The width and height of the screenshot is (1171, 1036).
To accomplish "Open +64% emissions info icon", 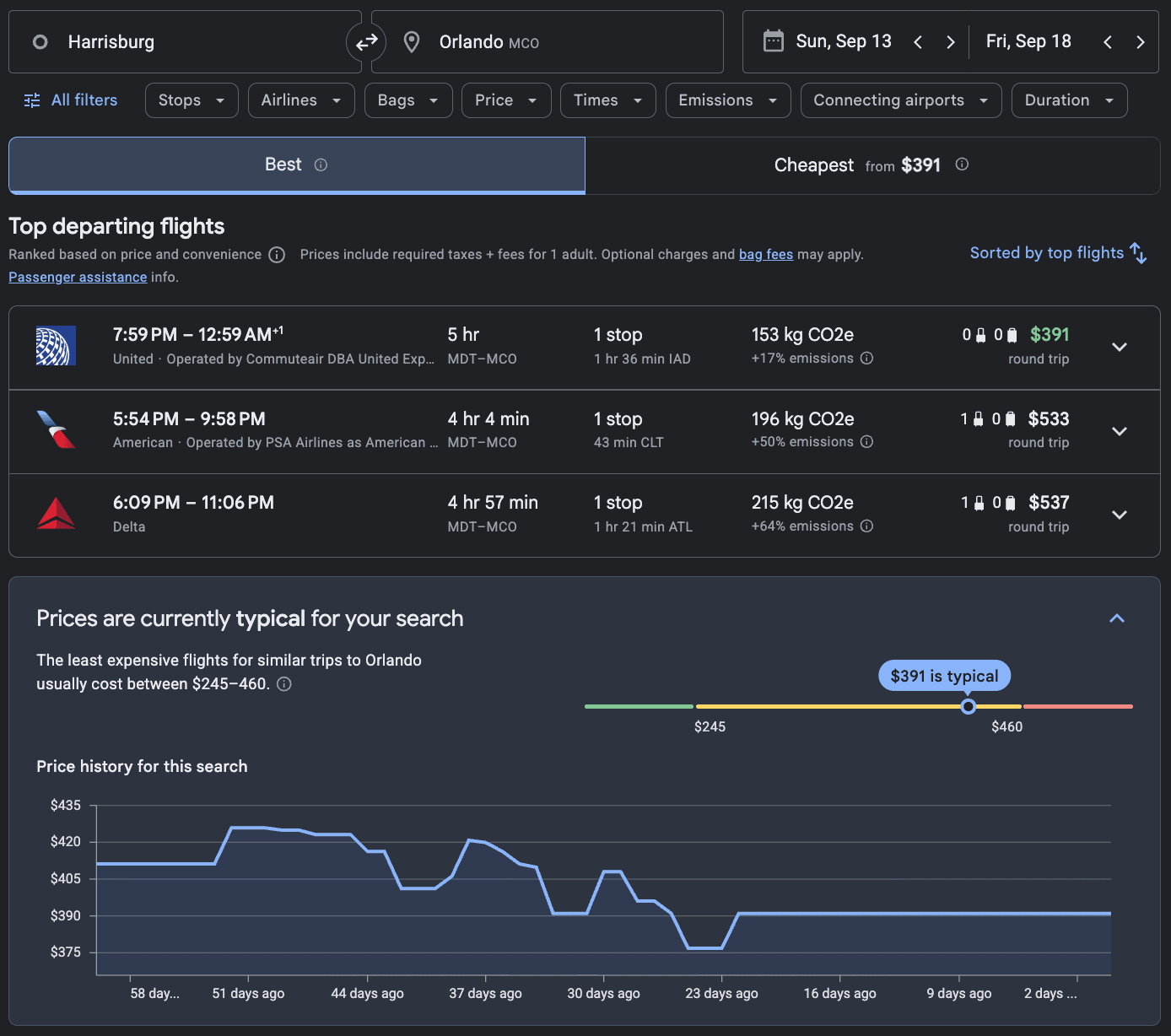I will pyautogui.click(x=866, y=526).
